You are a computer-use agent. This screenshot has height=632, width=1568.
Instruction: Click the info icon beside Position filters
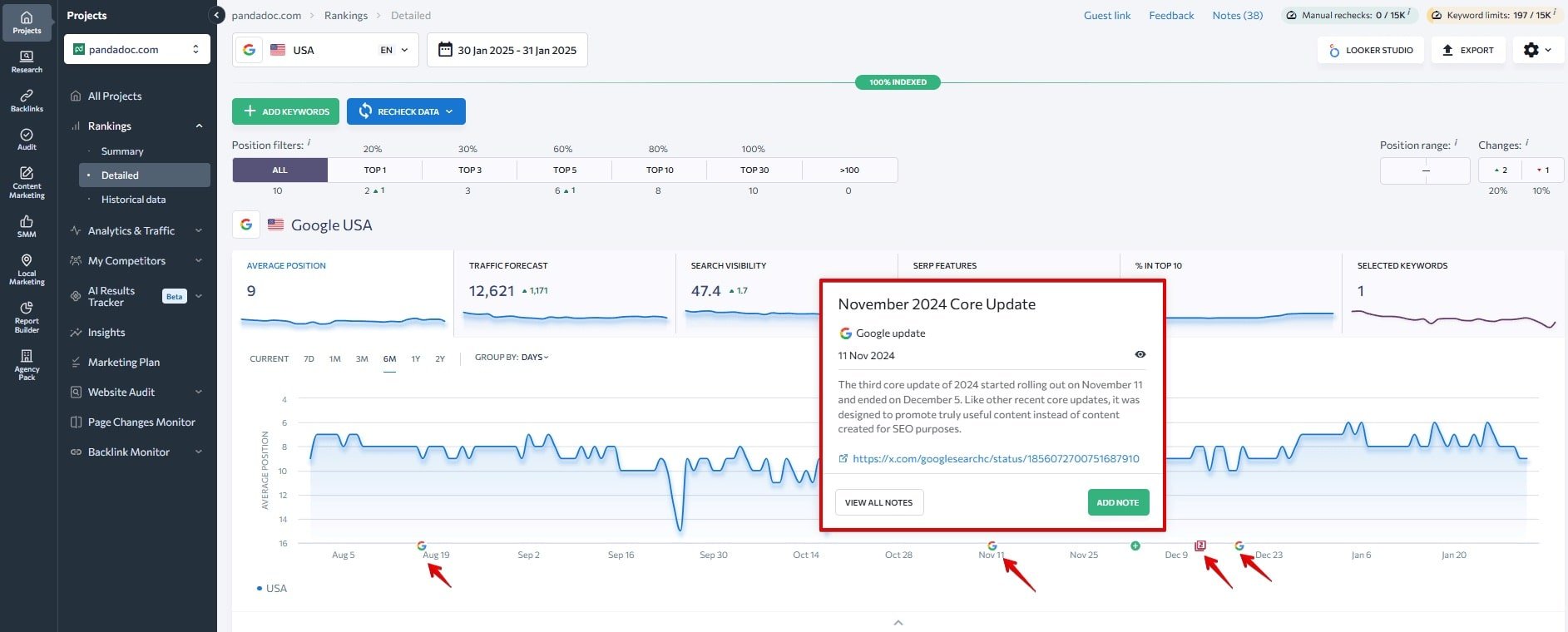click(x=309, y=142)
